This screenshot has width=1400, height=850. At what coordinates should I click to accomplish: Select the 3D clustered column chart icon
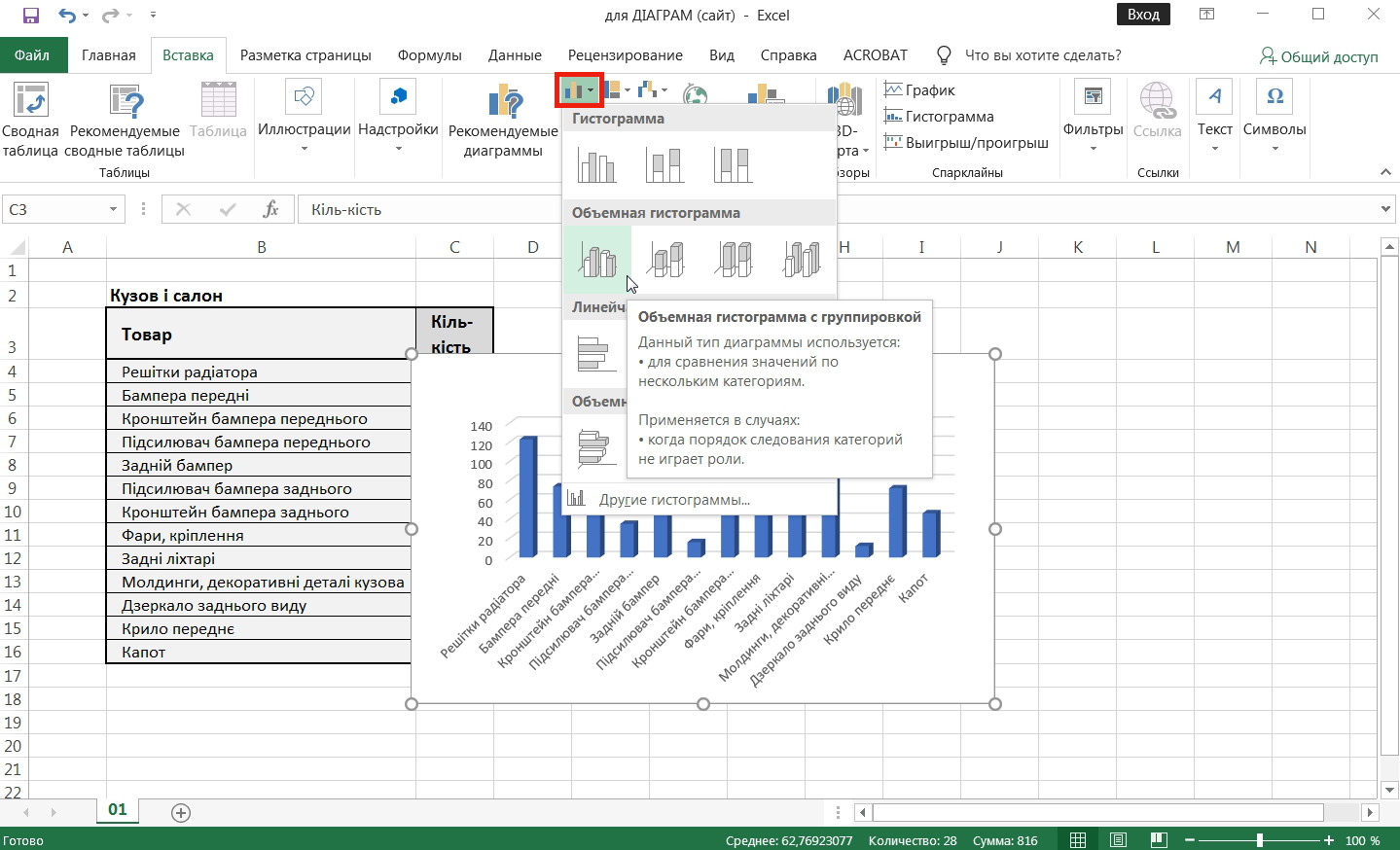coord(597,260)
